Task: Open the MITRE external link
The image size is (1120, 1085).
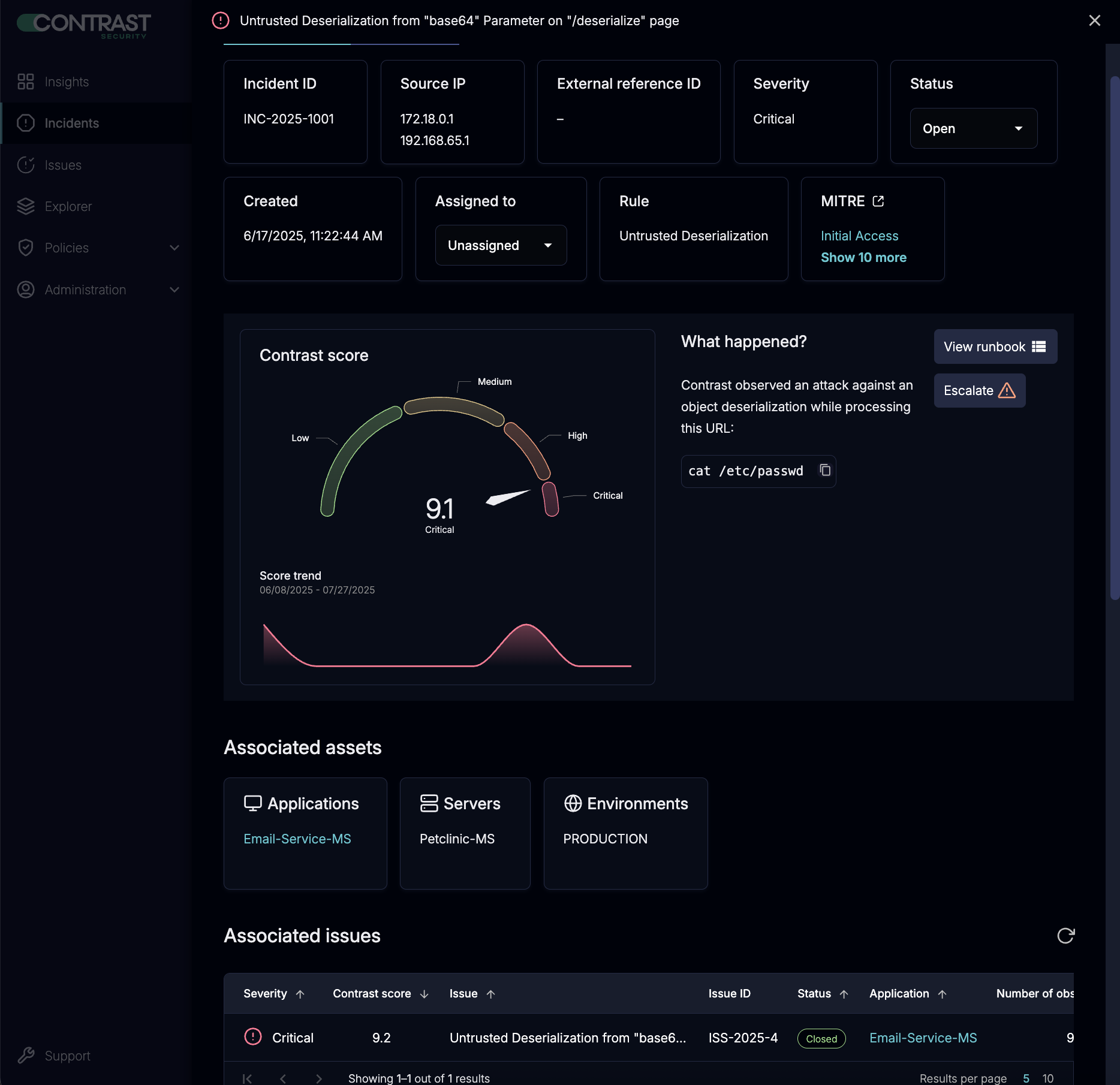Action: click(879, 201)
